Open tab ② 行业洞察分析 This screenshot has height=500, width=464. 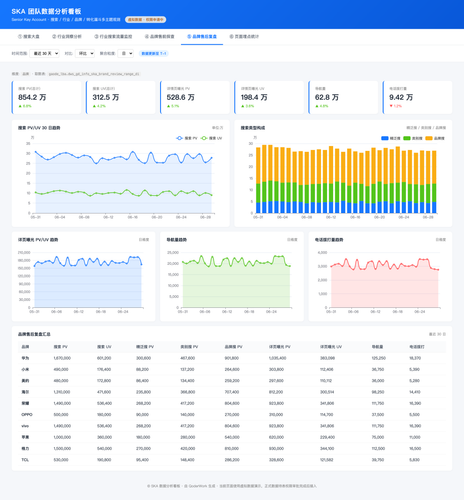click(67, 36)
